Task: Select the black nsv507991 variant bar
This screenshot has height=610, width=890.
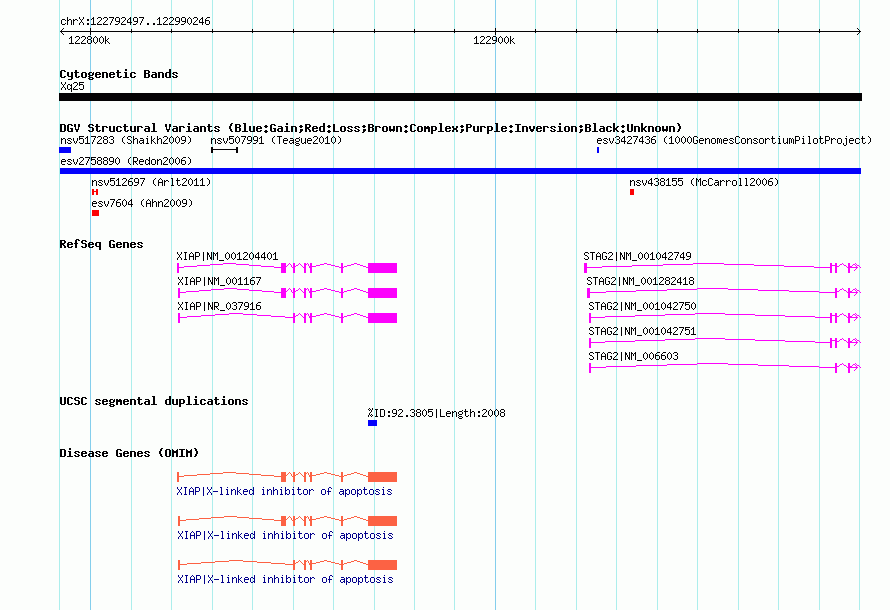Action: (224, 150)
